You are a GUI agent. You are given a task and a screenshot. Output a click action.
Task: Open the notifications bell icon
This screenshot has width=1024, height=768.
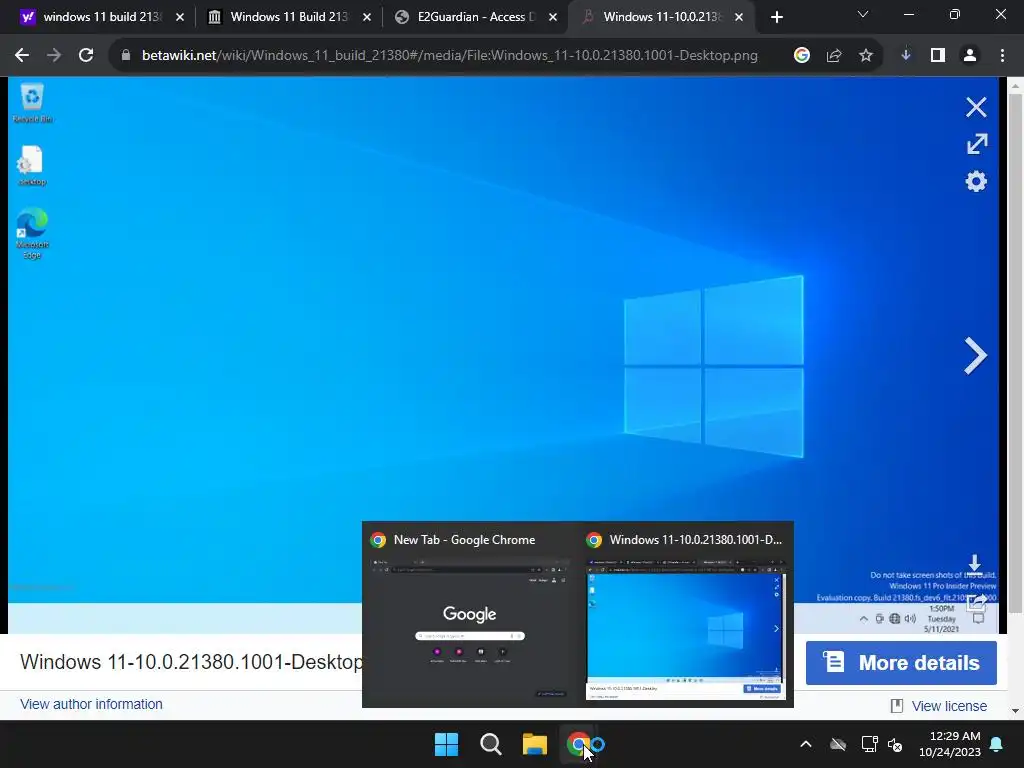coord(997,744)
